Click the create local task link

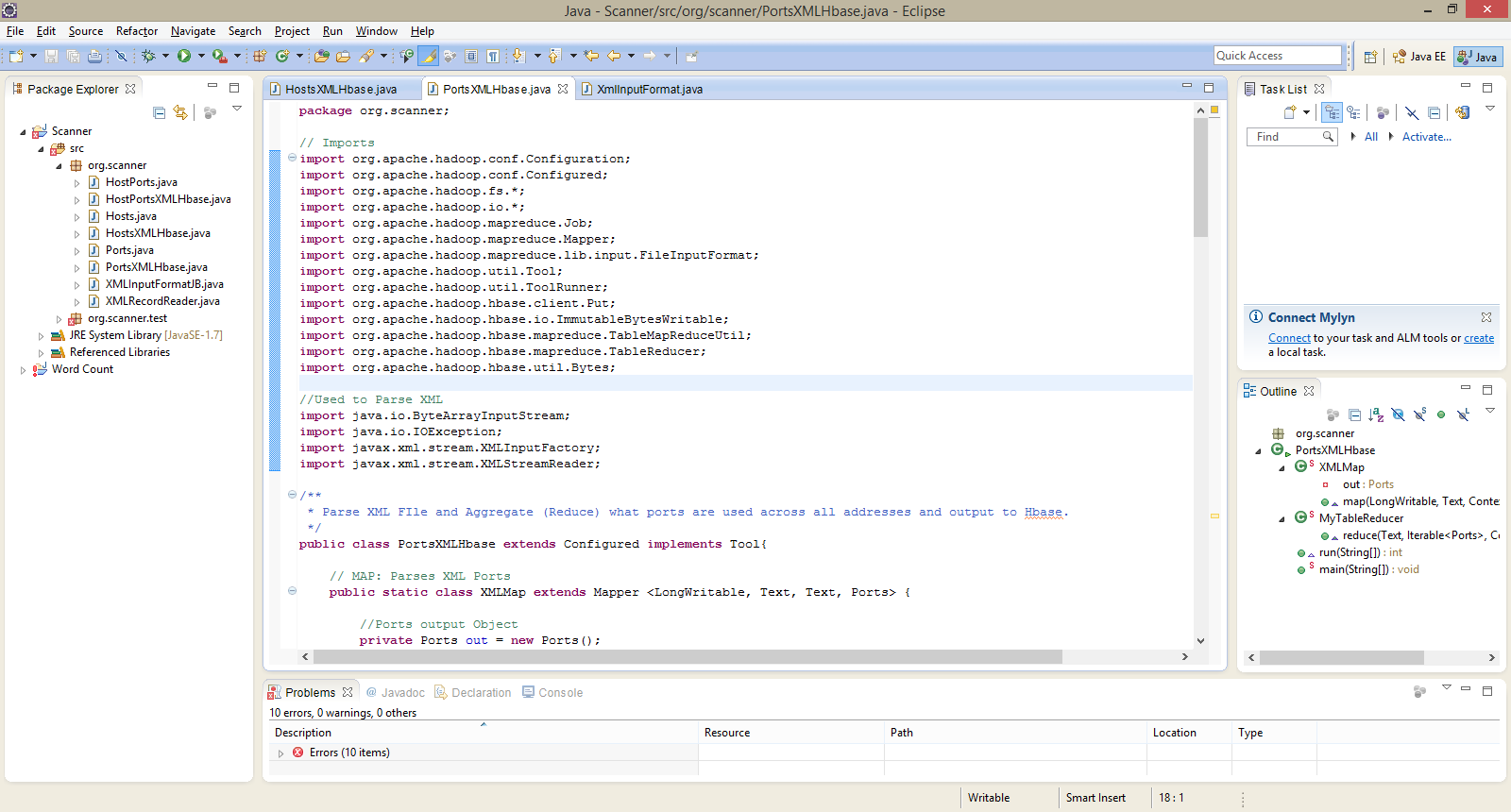coord(1479,338)
